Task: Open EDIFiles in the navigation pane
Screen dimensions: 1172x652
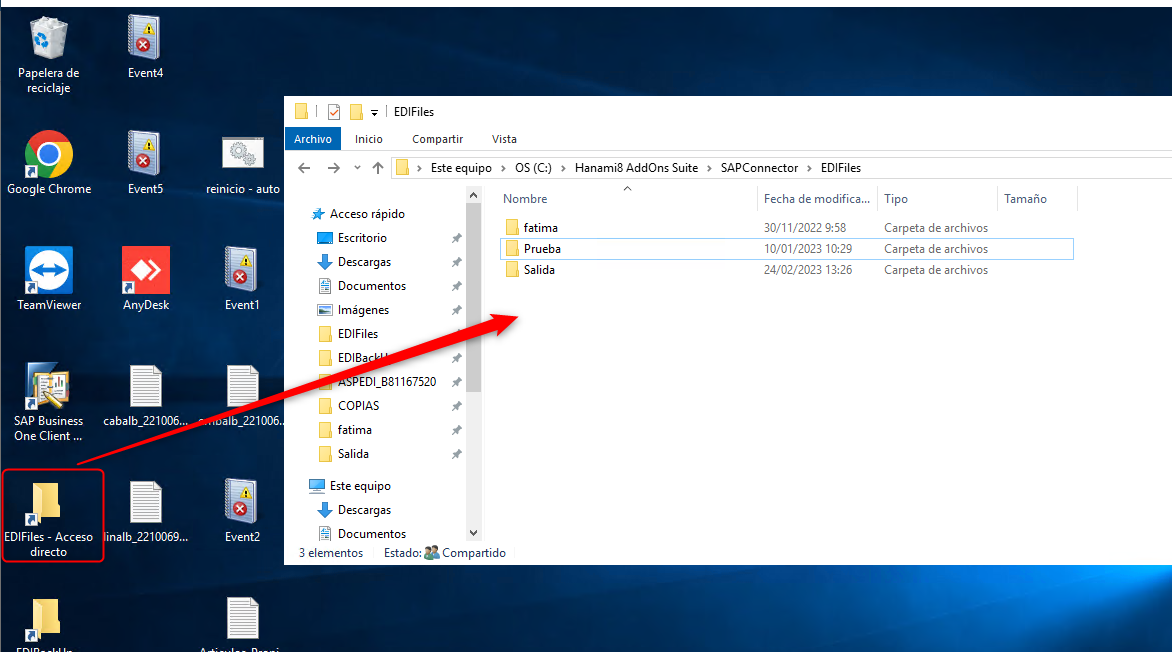Action: click(x=357, y=333)
